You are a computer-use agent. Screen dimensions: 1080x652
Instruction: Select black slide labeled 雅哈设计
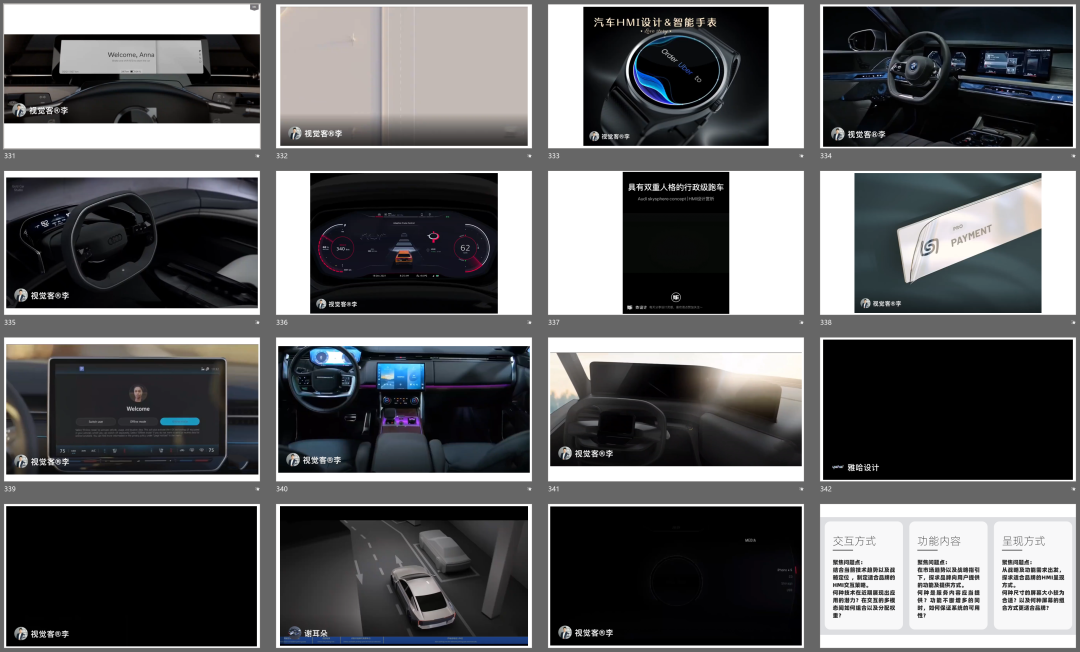click(x=948, y=410)
